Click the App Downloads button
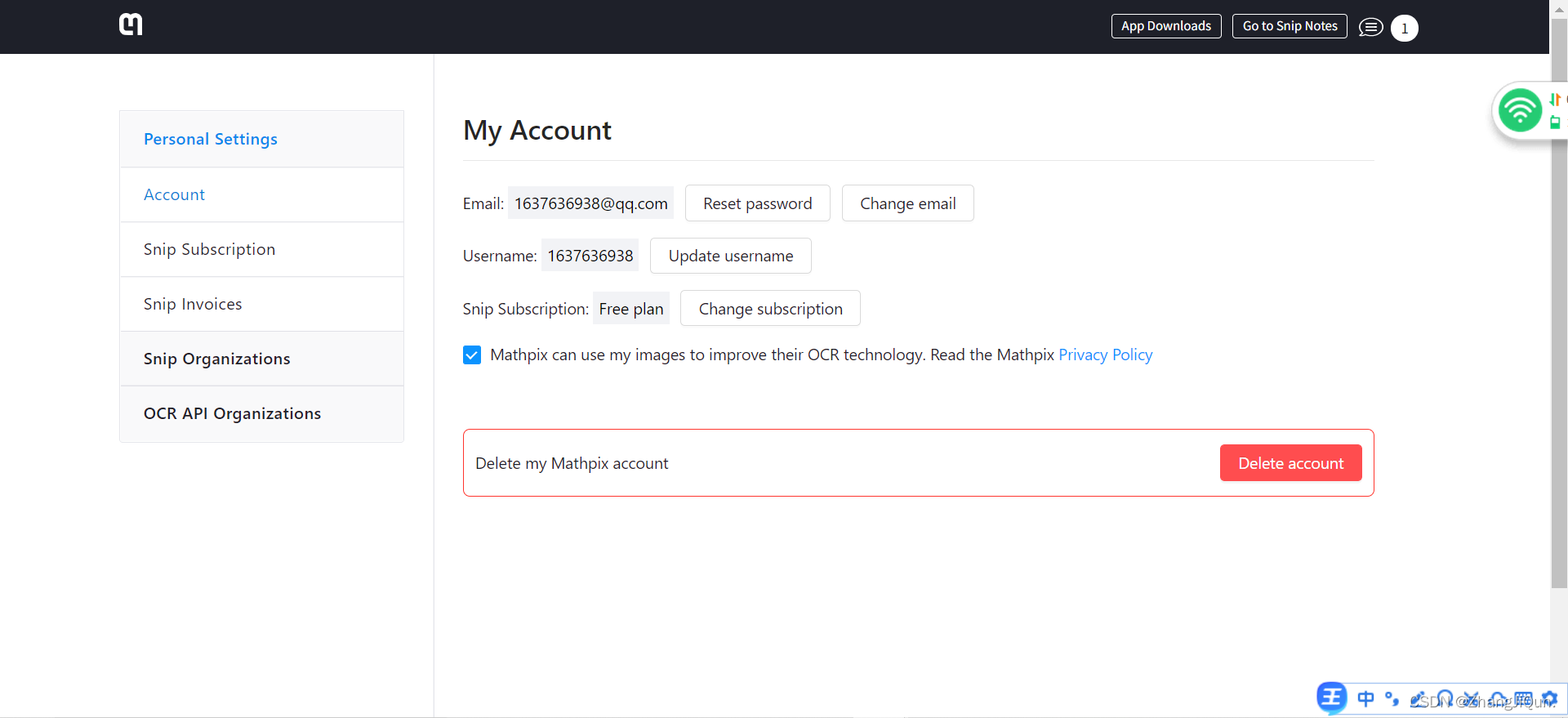 coord(1166,26)
